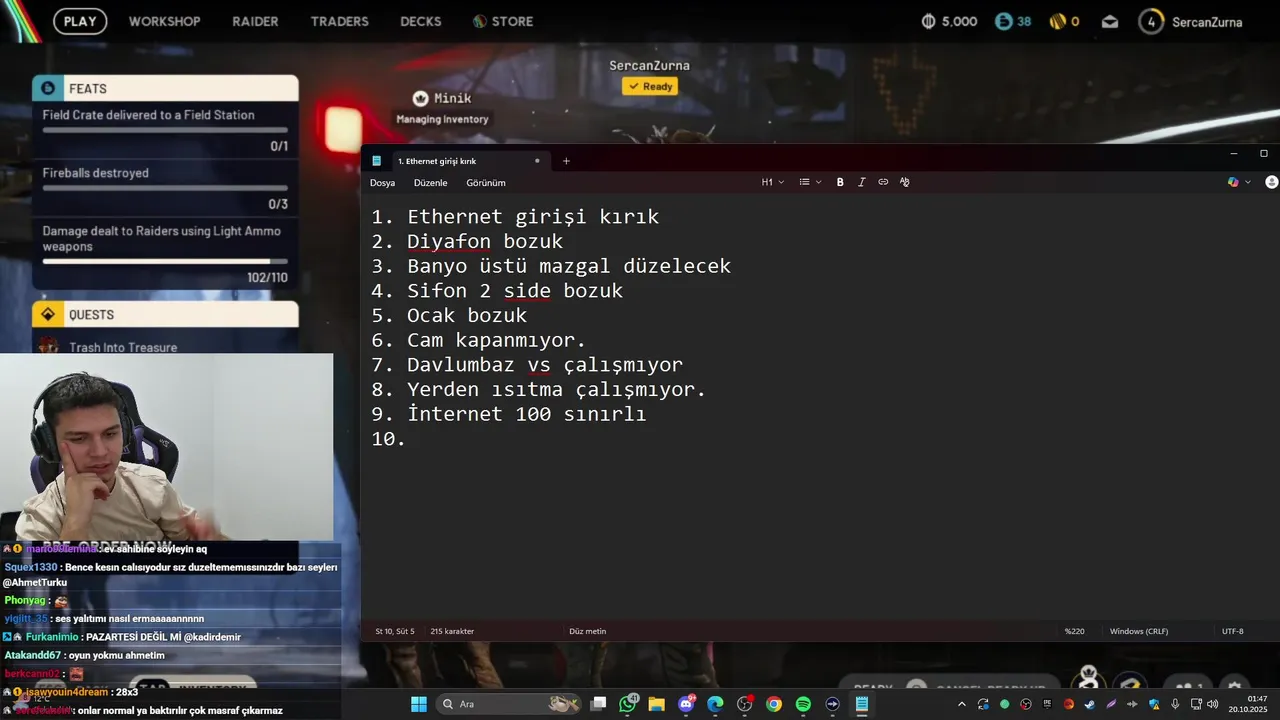The width and height of the screenshot is (1280, 720).
Task: Click the gold token icon showing 0
Action: click(1058, 21)
